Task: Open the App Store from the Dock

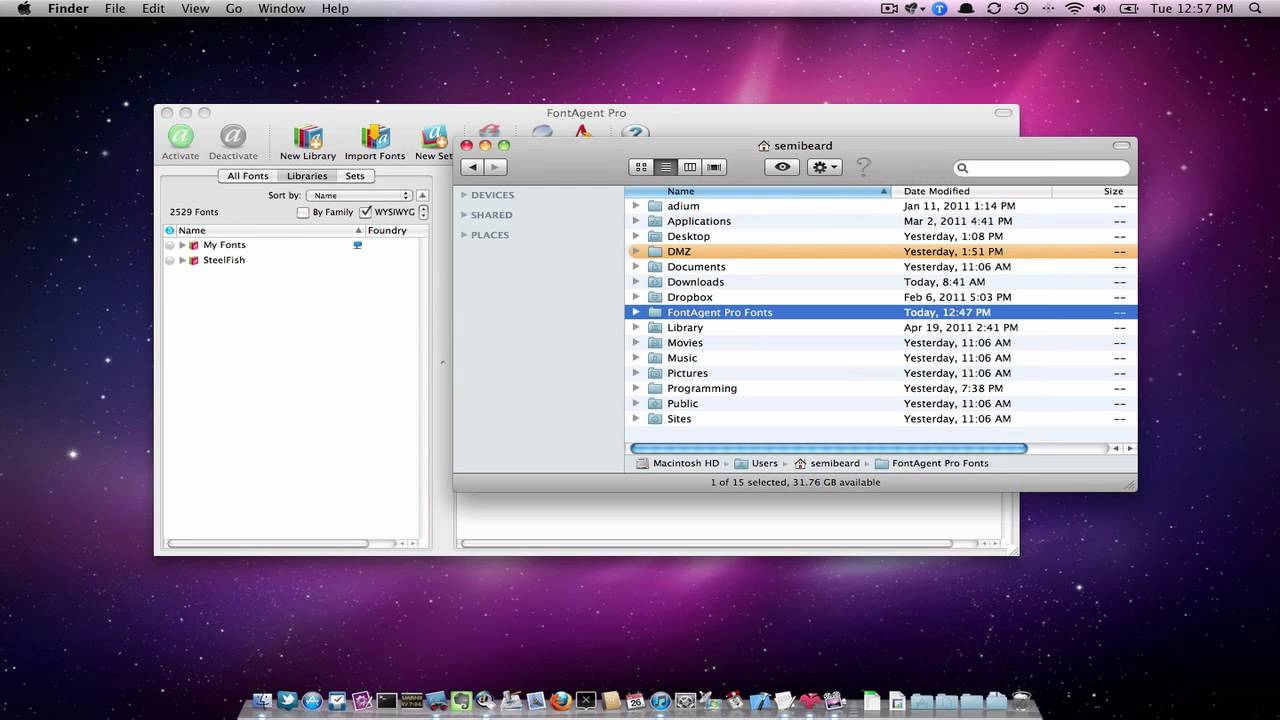Action: click(x=312, y=702)
